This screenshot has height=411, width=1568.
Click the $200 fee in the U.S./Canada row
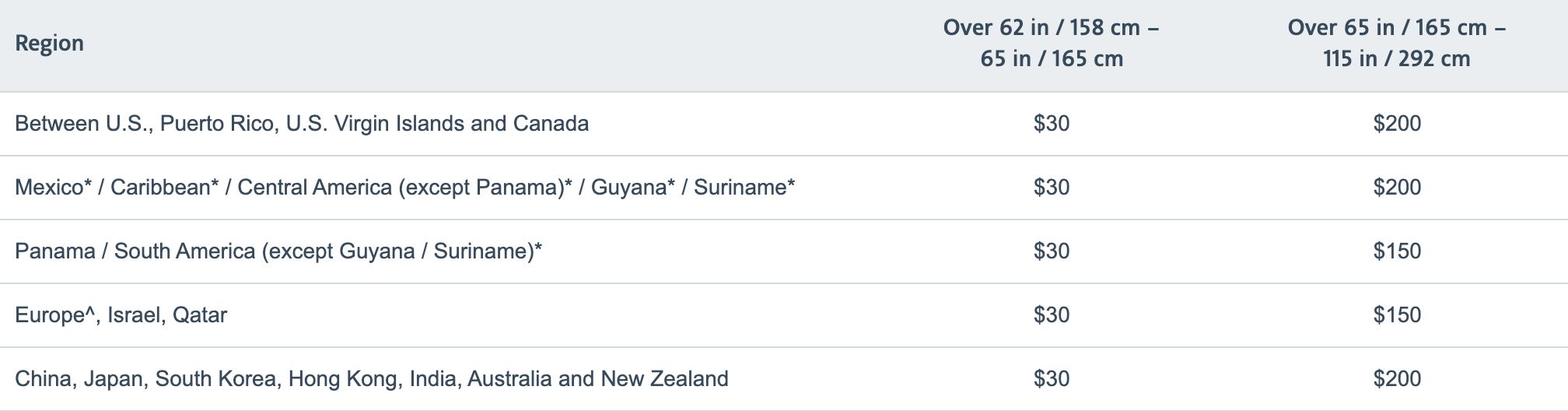pyautogui.click(x=1397, y=124)
